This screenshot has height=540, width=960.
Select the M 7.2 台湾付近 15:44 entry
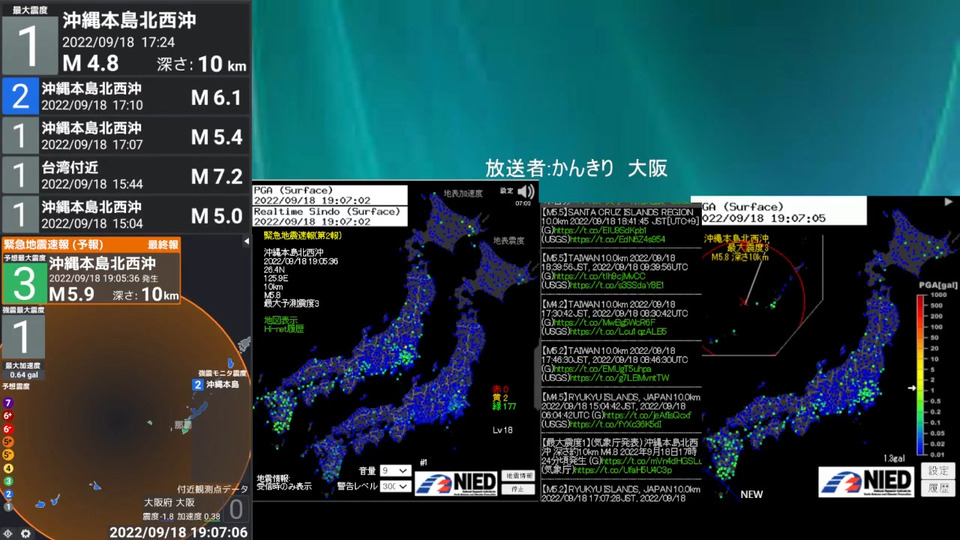coord(126,176)
